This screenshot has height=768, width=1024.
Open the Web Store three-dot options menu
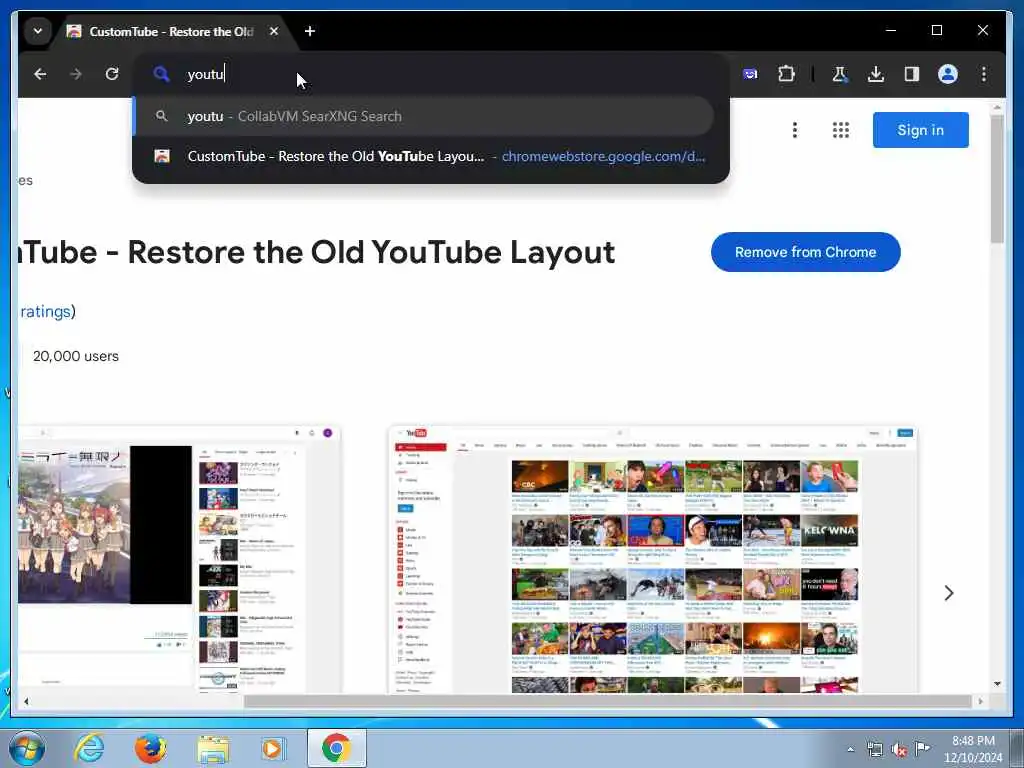point(795,130)
